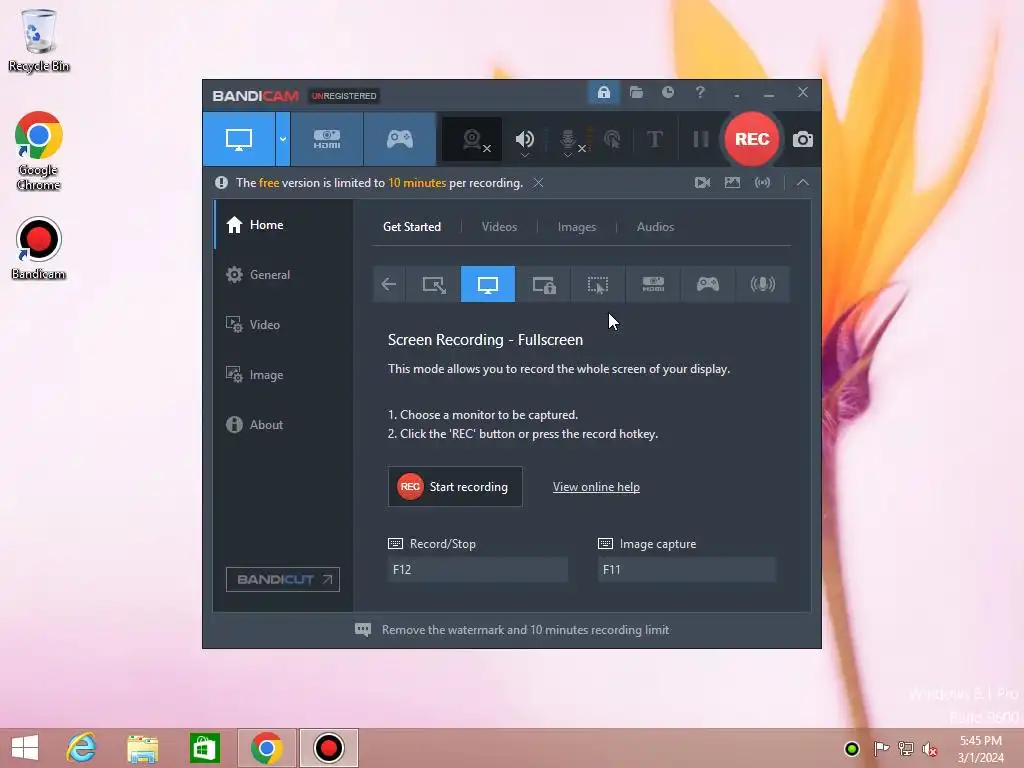Click the large red REC button
Viewport: 1024px width, 768px height.
tap(752, 139)
